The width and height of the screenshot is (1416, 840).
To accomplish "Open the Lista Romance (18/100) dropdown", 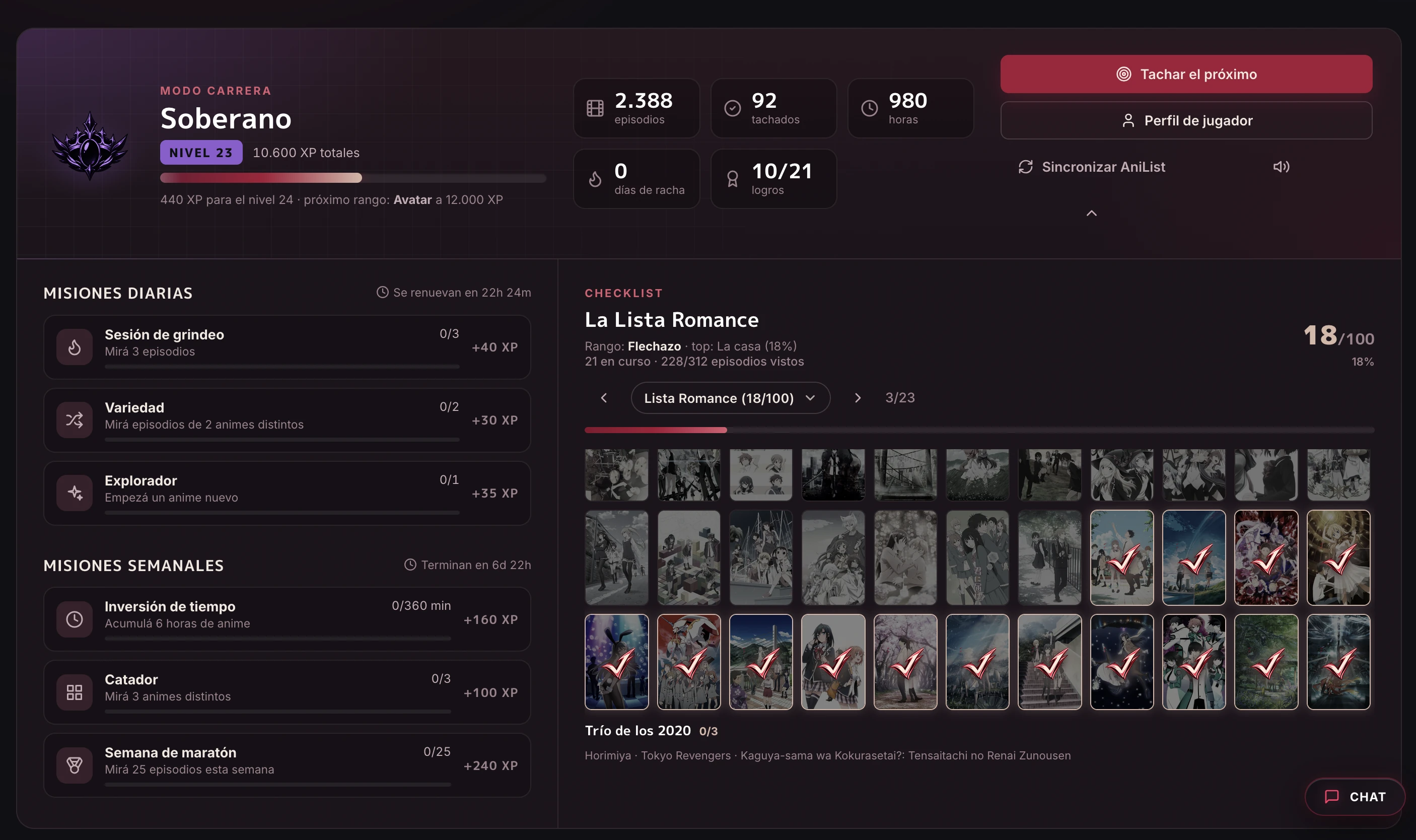I will click(730, 398).
